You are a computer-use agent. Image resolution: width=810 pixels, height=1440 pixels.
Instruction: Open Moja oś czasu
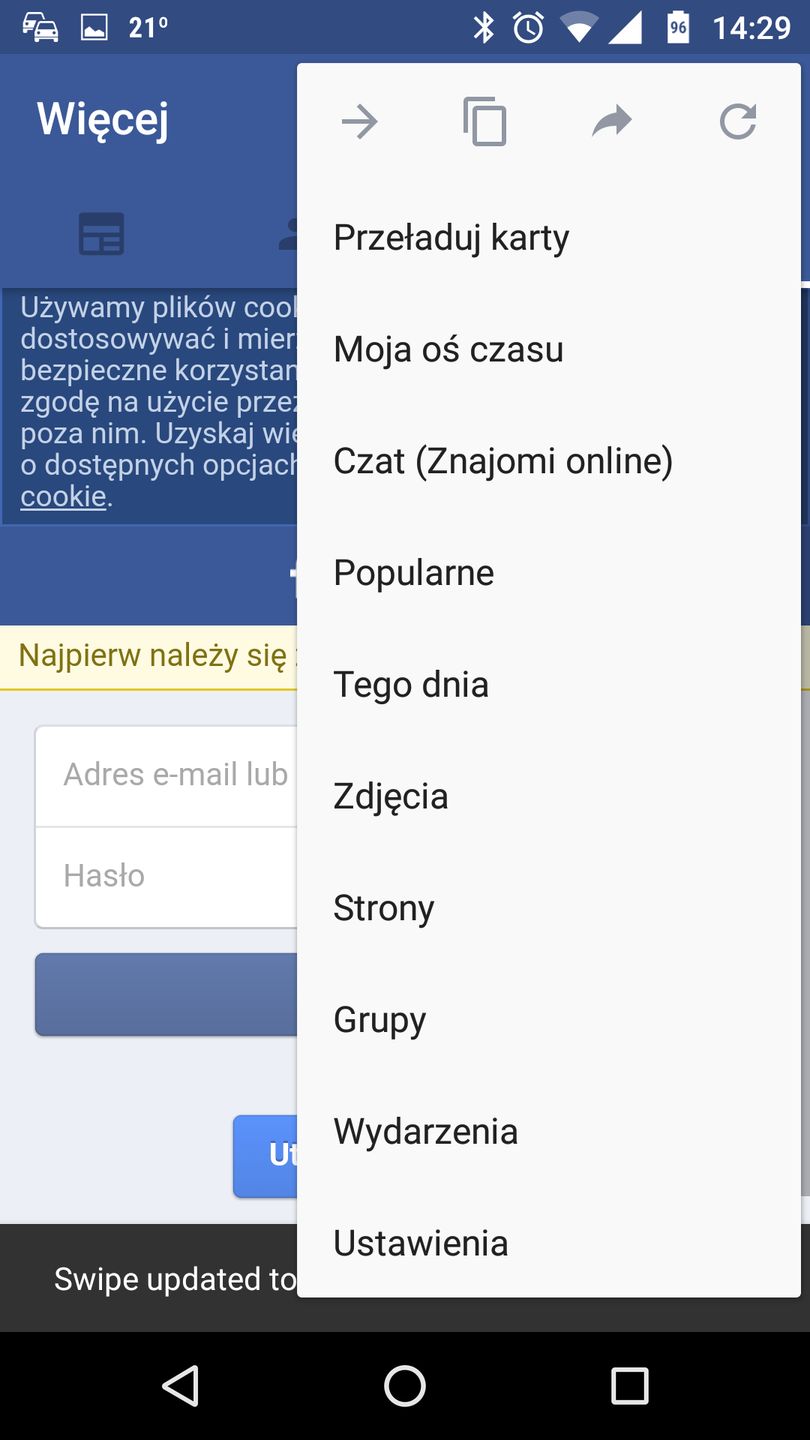click(x=448, y=349)
